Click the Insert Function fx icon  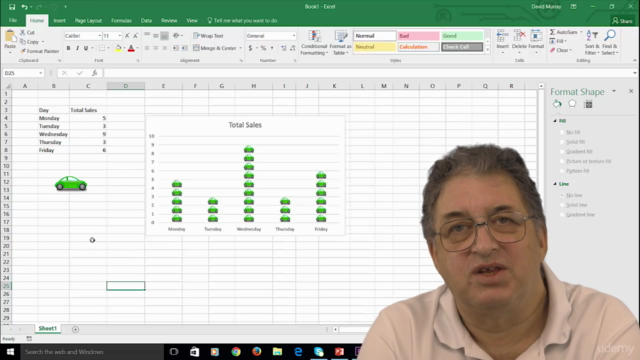click(x=94, y=73)
